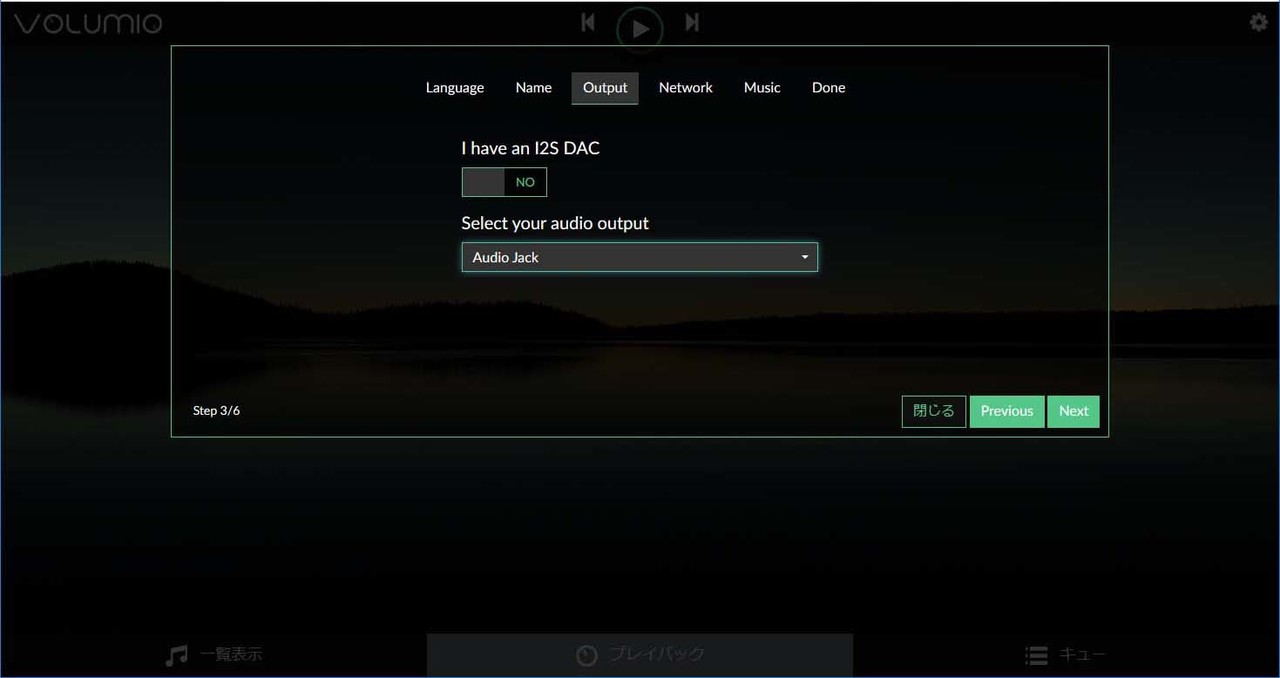Click the playback clock icon

(587, 655)
